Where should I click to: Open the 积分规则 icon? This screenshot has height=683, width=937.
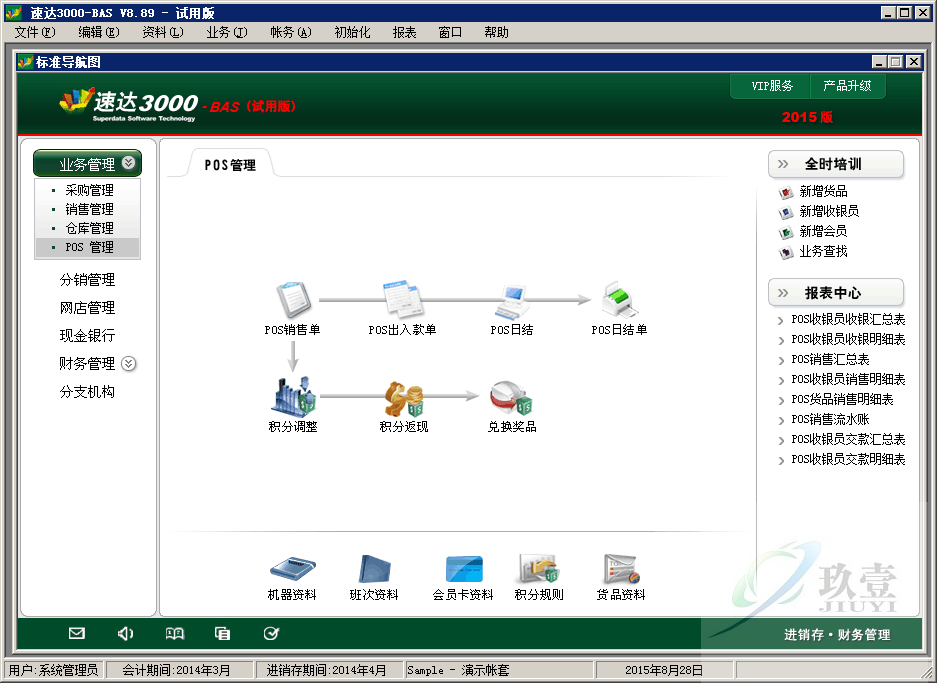[x=539, y=568]
